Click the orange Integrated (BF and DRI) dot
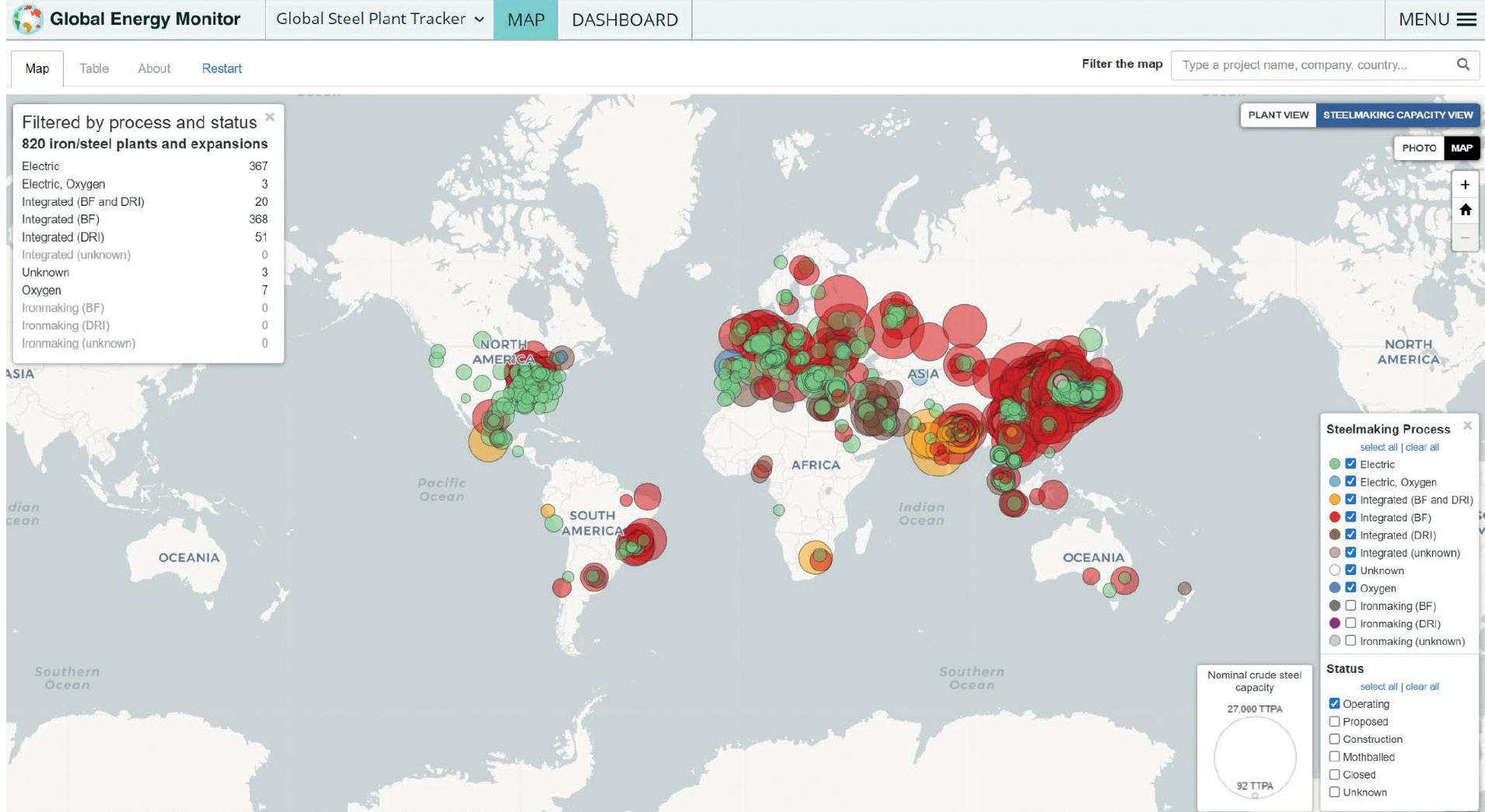This screenshot has width=1485, height=812. (x=1335, y=500)
